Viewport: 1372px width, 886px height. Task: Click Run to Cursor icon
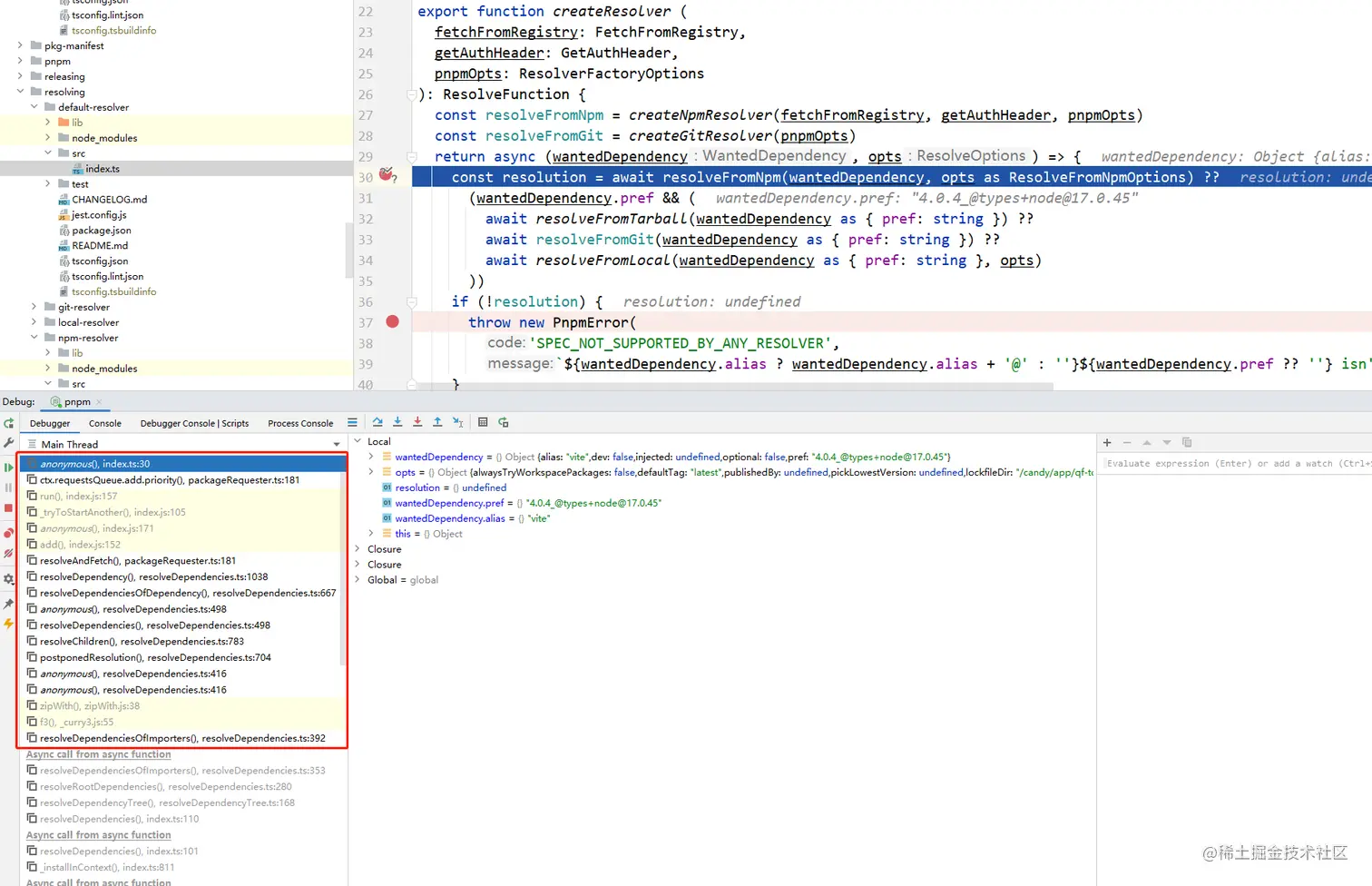(457, 422)
